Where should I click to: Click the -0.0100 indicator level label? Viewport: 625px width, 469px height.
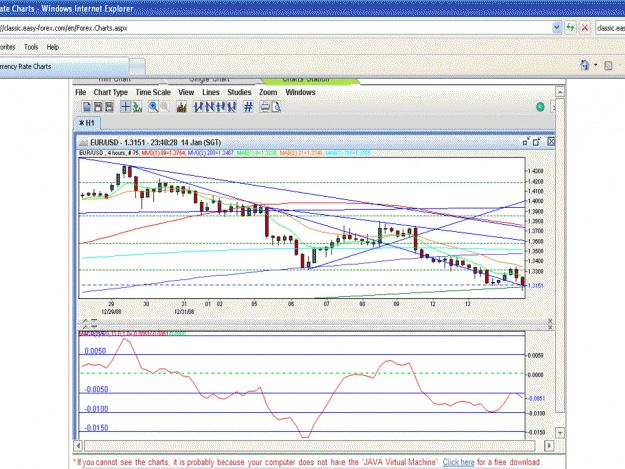[96, 409]
